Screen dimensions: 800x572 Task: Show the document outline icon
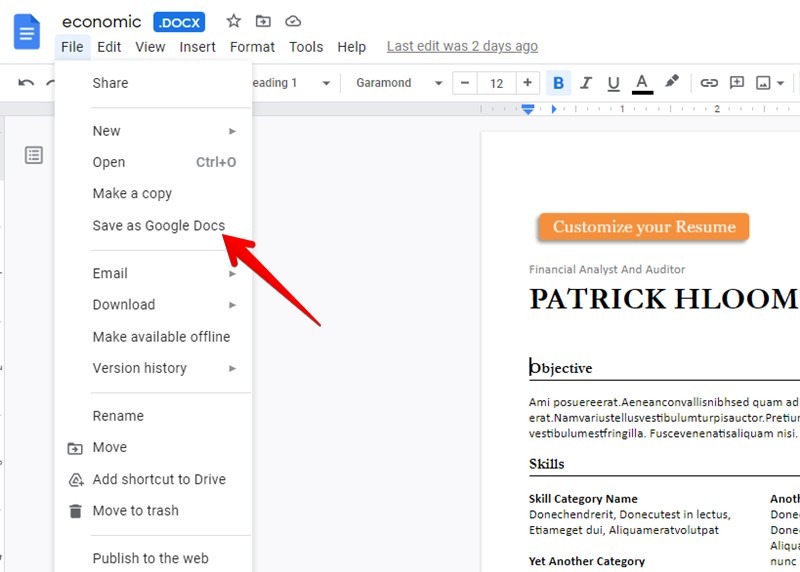click(x=34, y=155)
